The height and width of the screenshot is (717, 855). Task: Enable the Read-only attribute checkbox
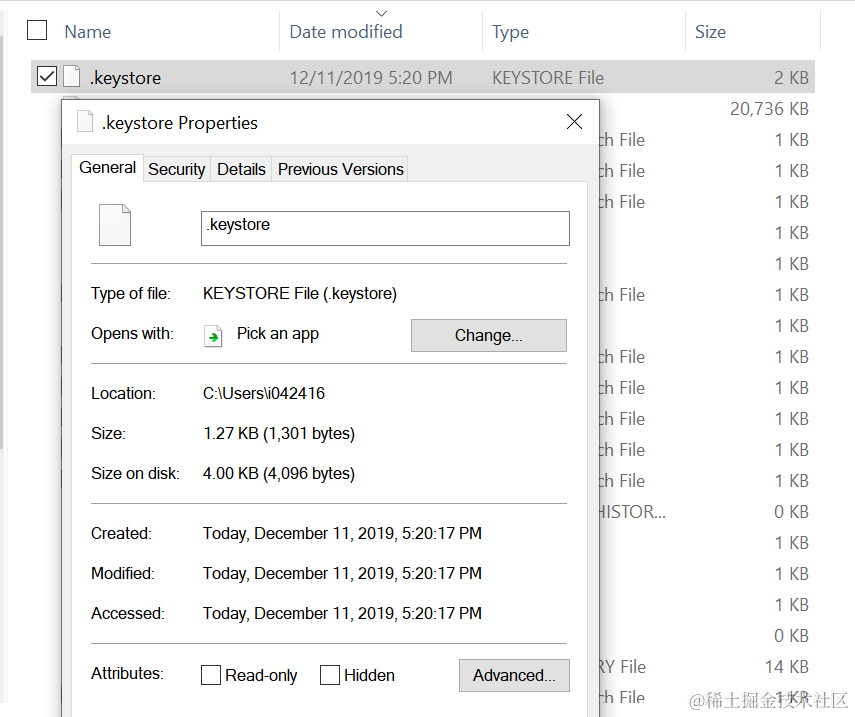point(211,675)
